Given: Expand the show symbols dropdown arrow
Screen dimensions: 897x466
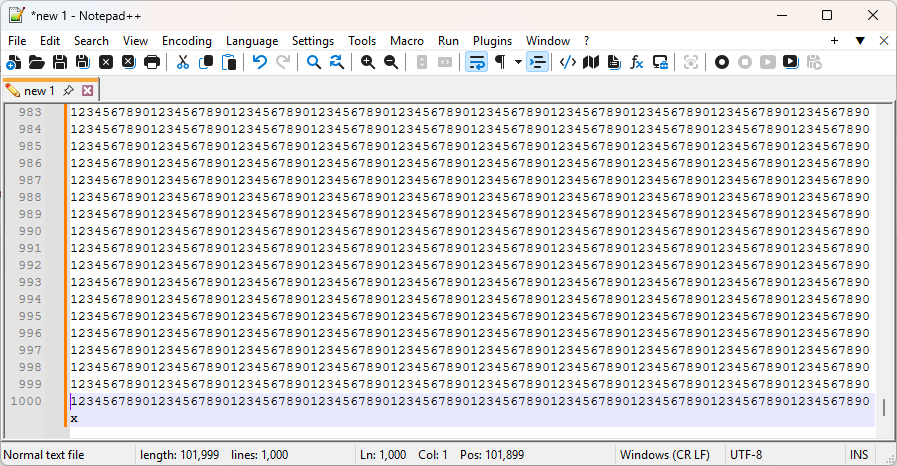Looking at the screenshot, I should [x=517, y=62].
